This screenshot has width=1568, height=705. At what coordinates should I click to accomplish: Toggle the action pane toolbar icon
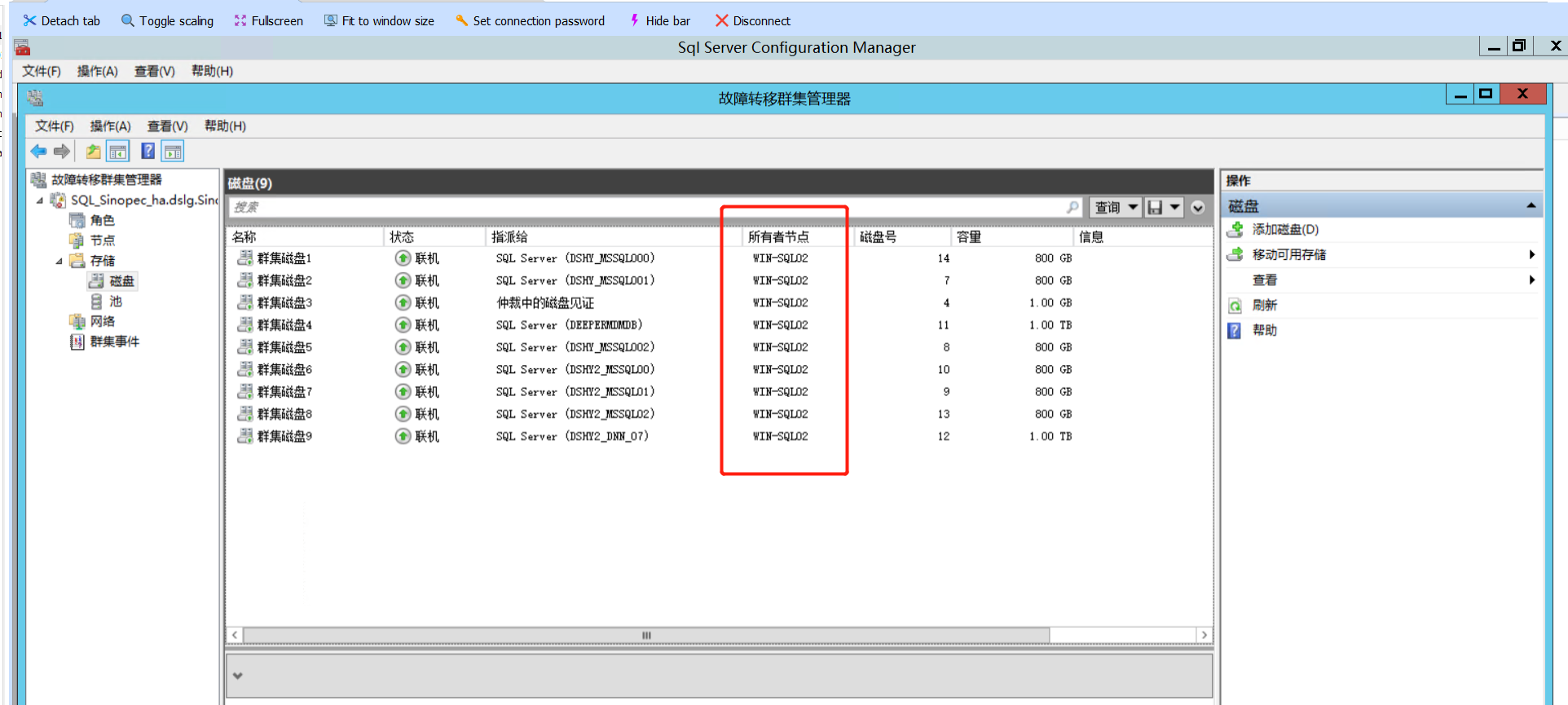tap(173, 151)
